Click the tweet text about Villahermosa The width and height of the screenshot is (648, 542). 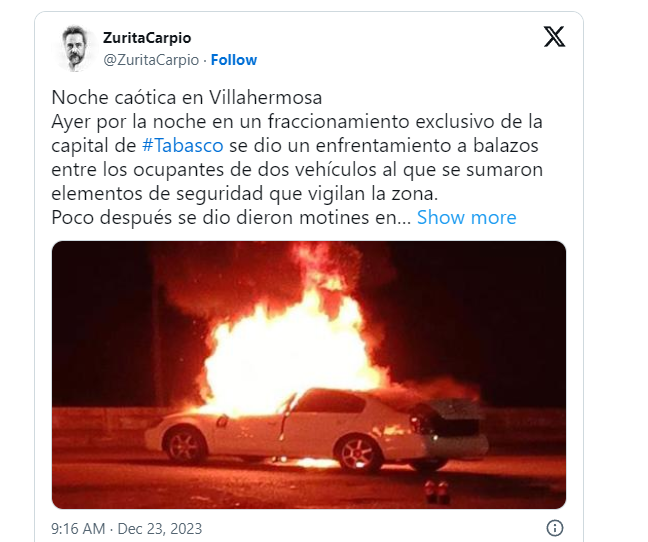pyautogui.click(x=297, y=157)
